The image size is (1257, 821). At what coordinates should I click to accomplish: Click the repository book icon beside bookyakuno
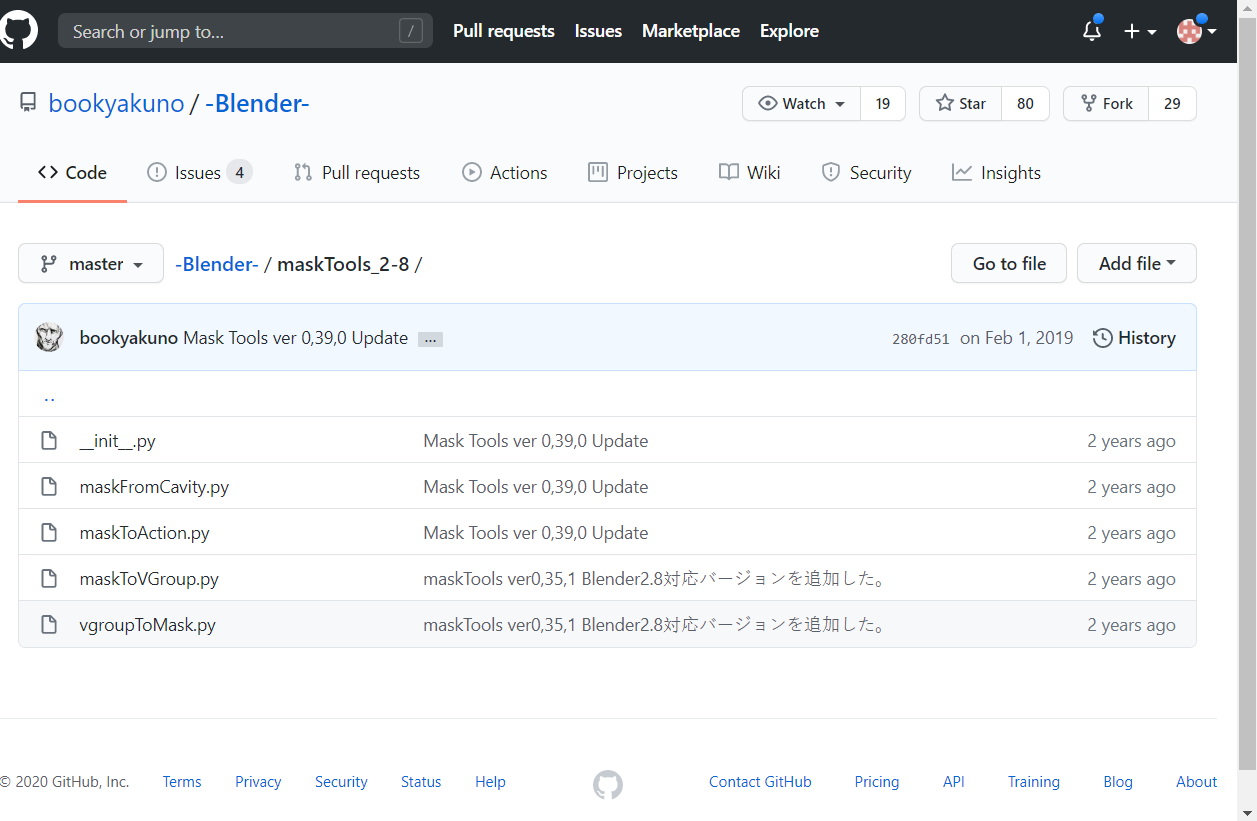28,103
